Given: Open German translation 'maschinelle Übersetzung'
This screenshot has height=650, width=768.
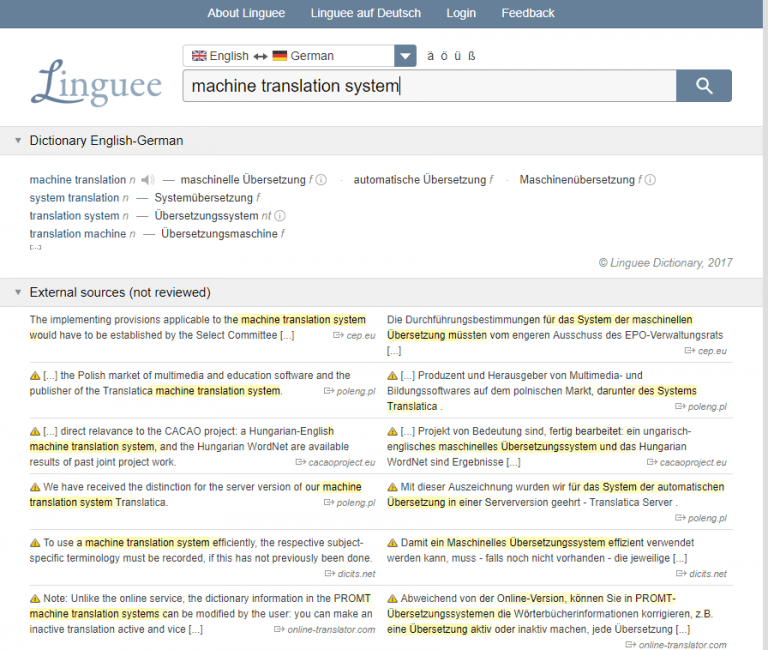Looking at the screenshot, I should point(243,180).
